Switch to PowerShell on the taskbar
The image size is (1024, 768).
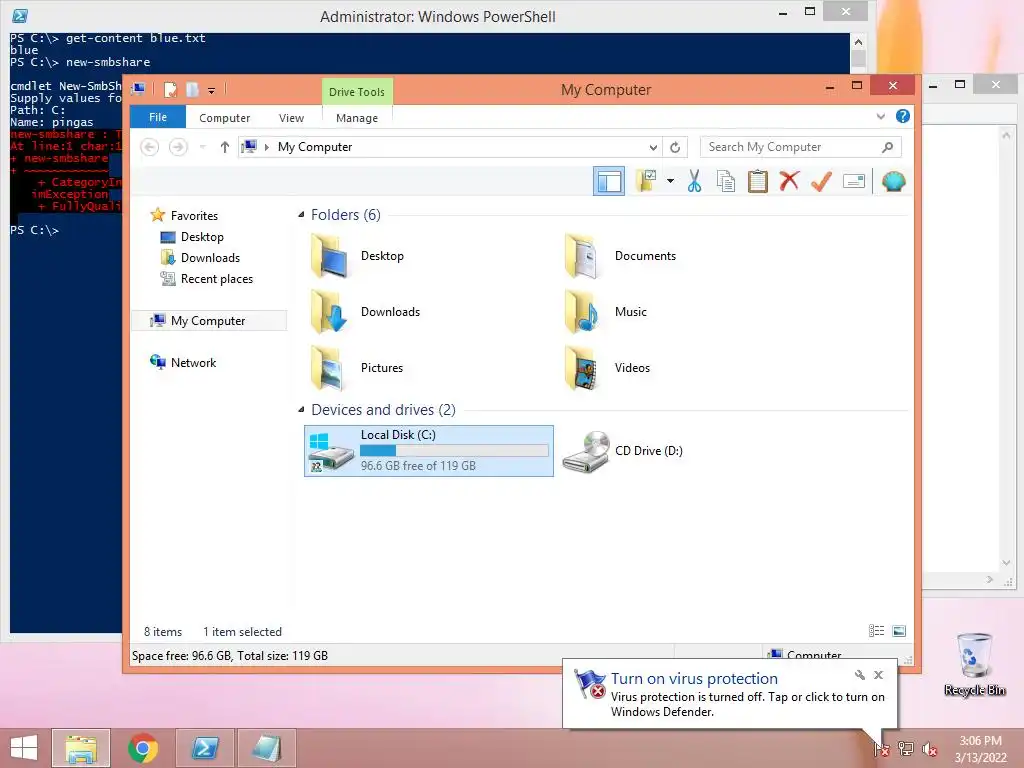point(204,748)
